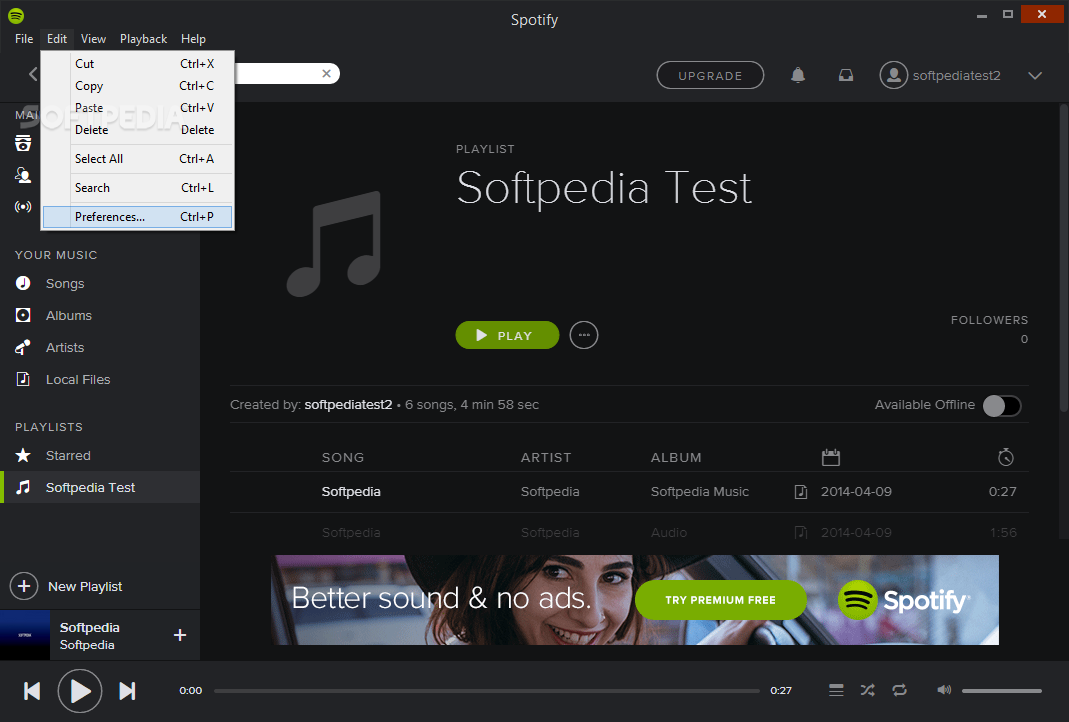
Task: Mute audio with the speaker icon
Action: tap(944, 690)
